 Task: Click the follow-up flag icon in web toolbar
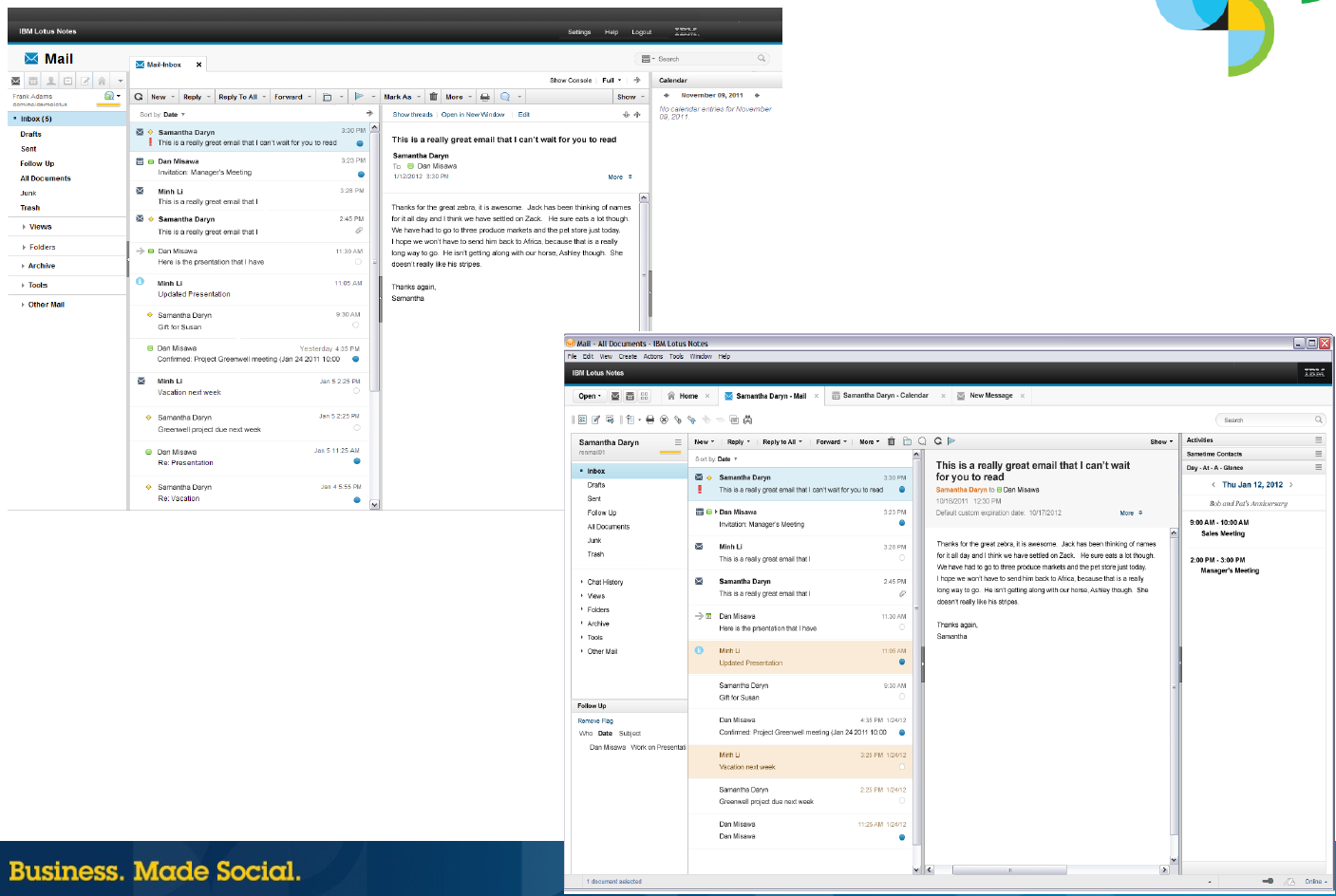point(359,96)
